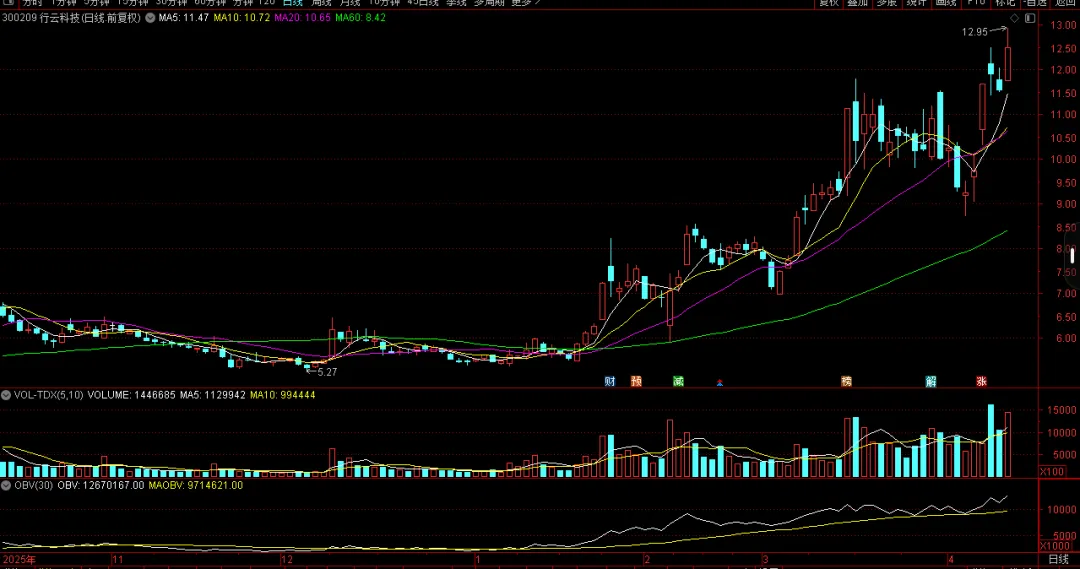The image size is (1080, 569).
Task: Click the volume MA10: 994444 label
Action: pos(282,395)
